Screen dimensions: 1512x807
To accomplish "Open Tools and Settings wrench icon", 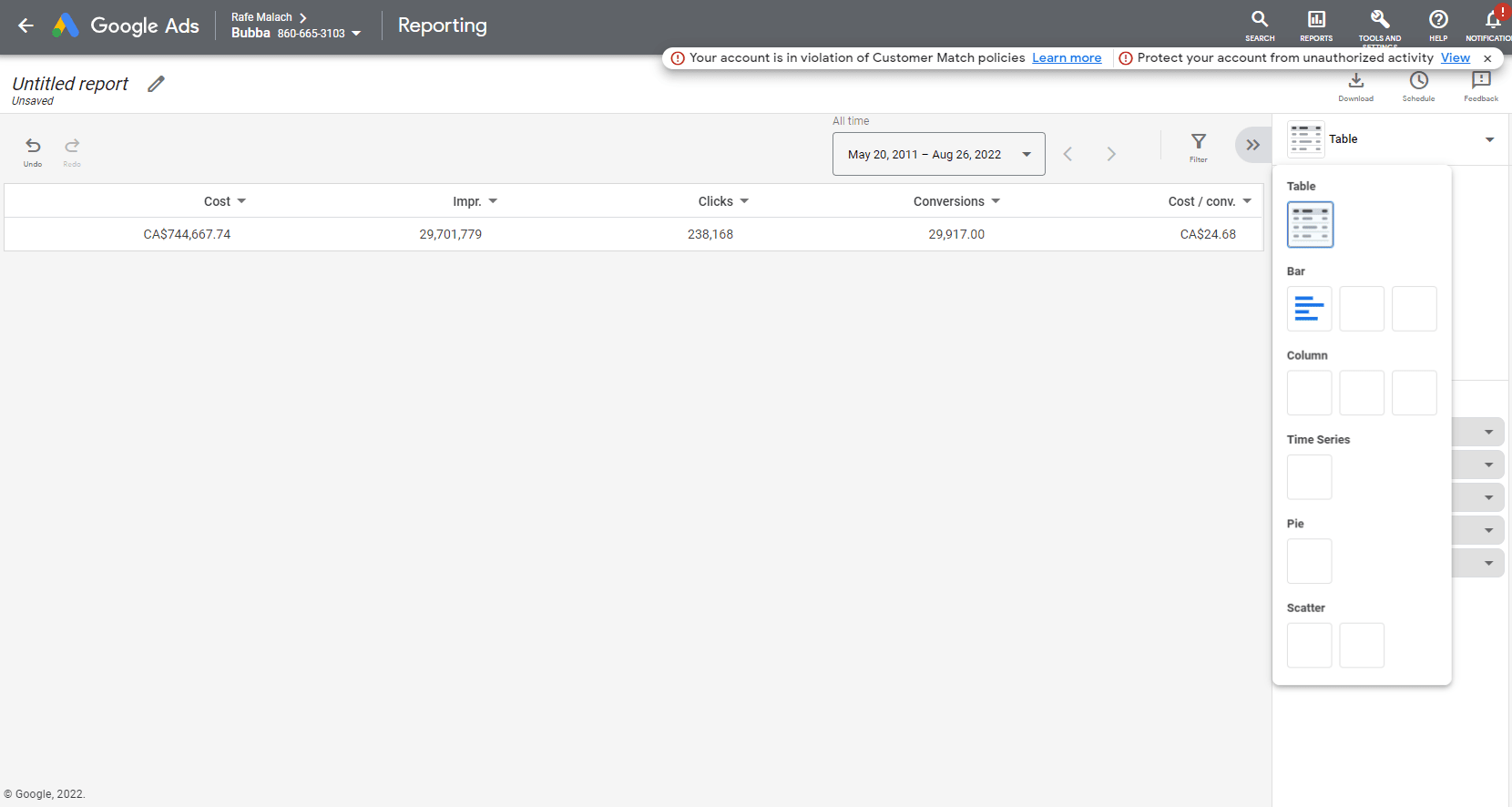I will 1380,20.
